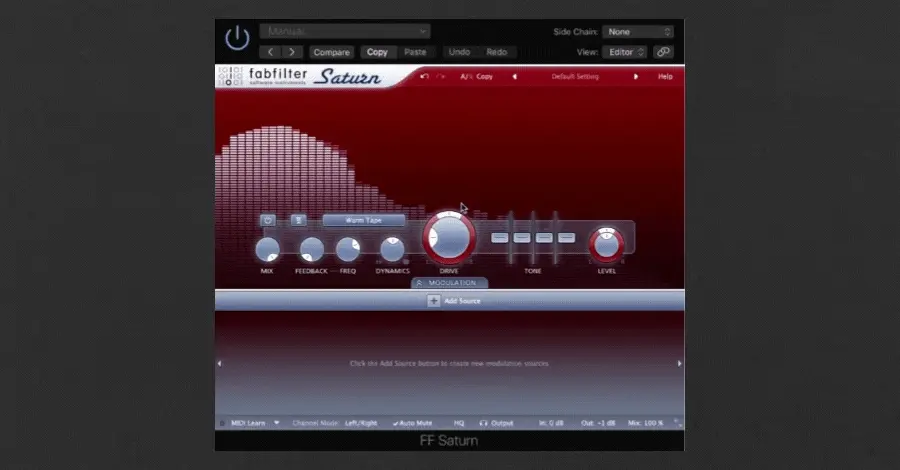Toggle the plugin power bypass button
This screenshot has height=470, width=900.
tap(237, 38)
